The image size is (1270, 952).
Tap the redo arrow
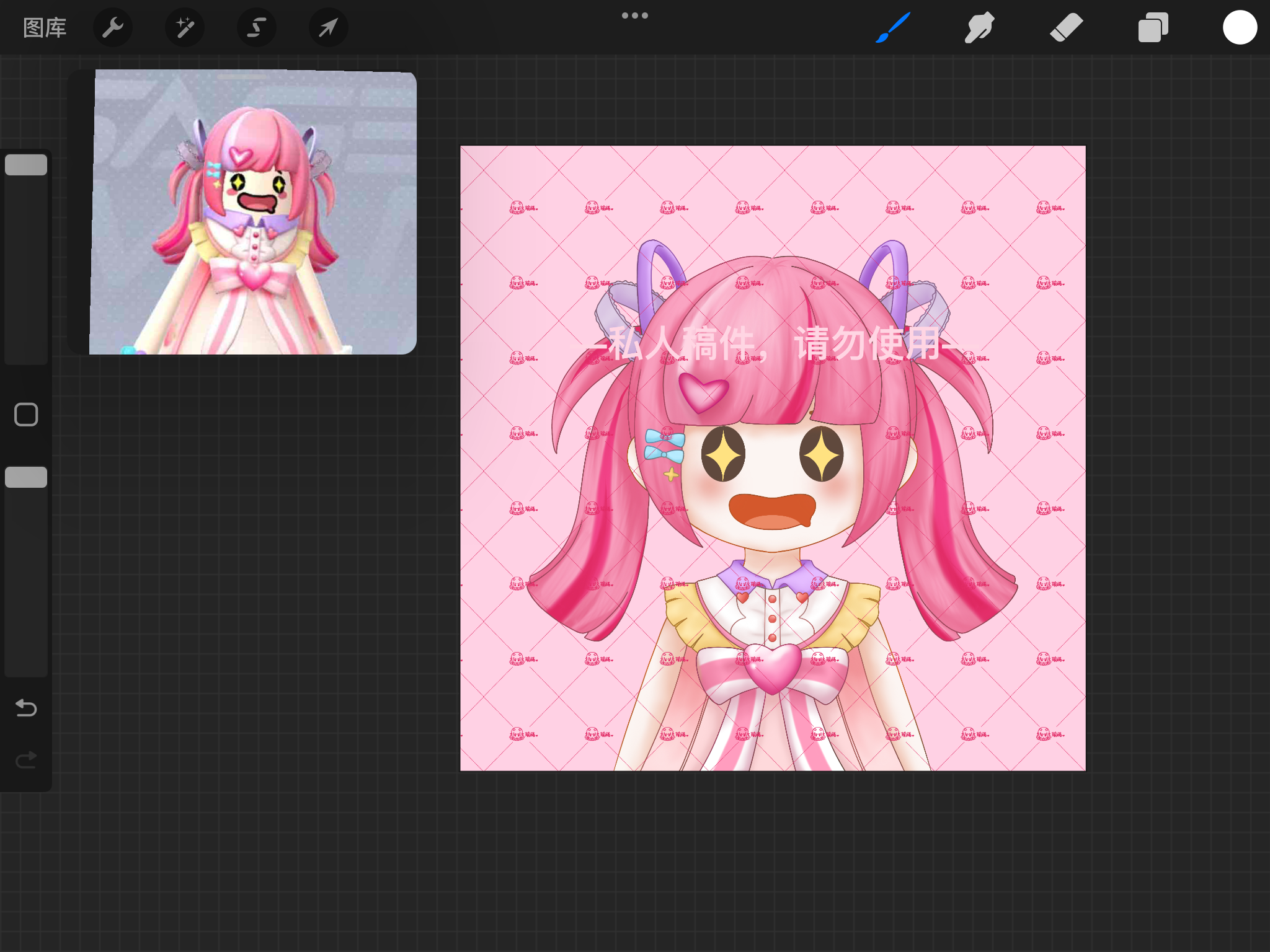coord(26,760)
